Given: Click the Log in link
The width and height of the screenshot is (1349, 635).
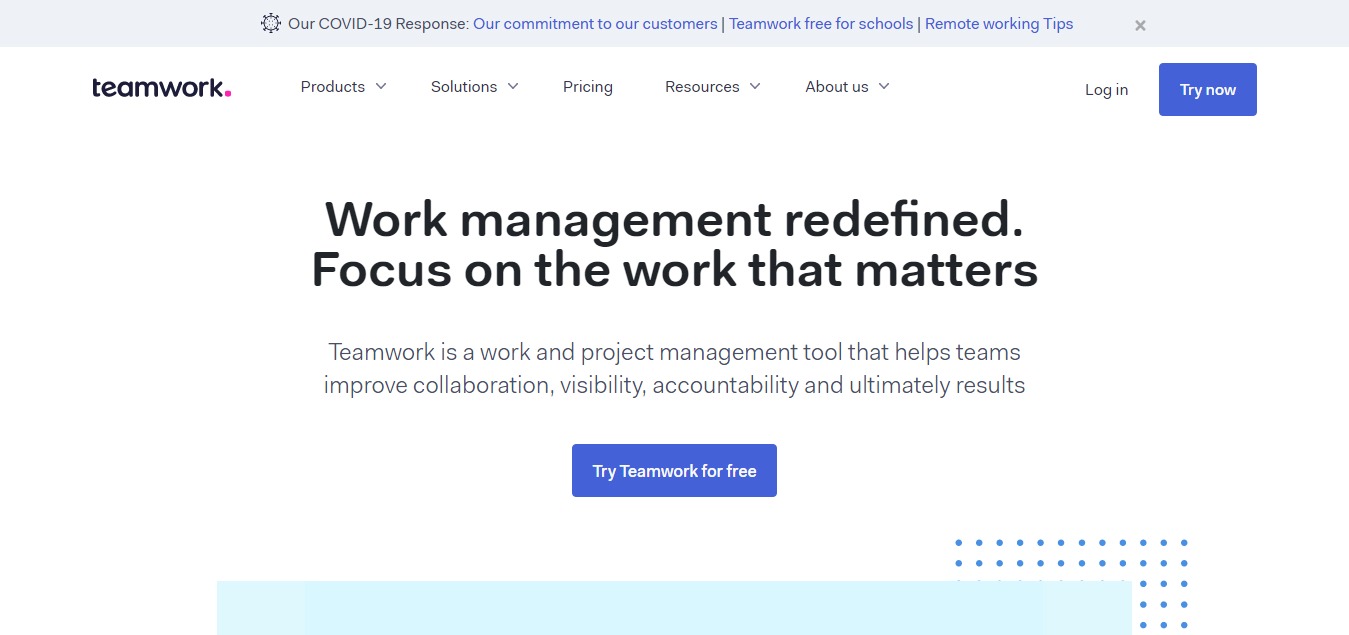Looking at the screenshot, I should pos(1106,90).
